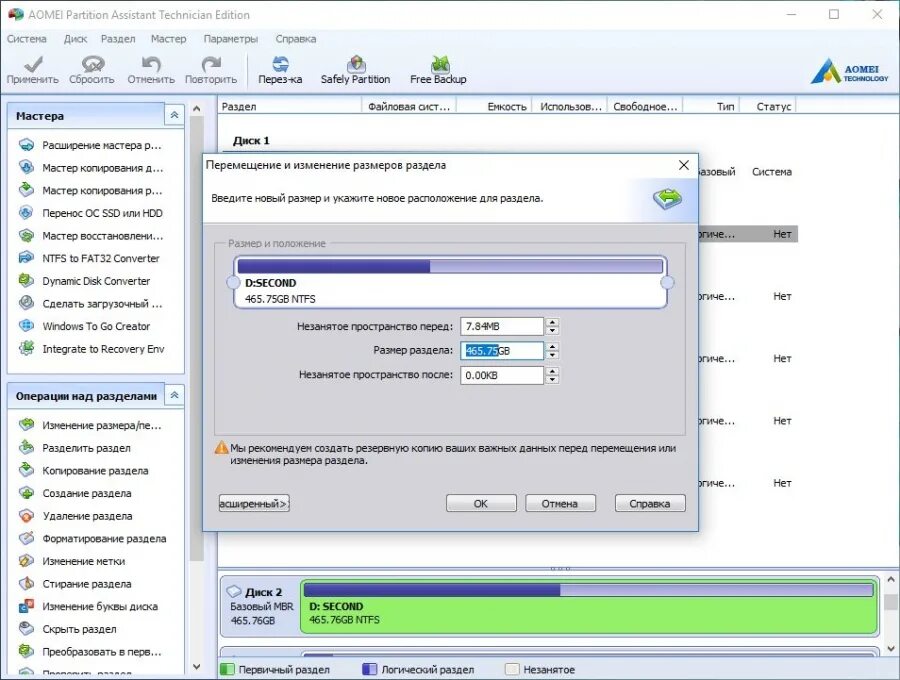Click the Расширенный>> button

[x=254, y=503]
